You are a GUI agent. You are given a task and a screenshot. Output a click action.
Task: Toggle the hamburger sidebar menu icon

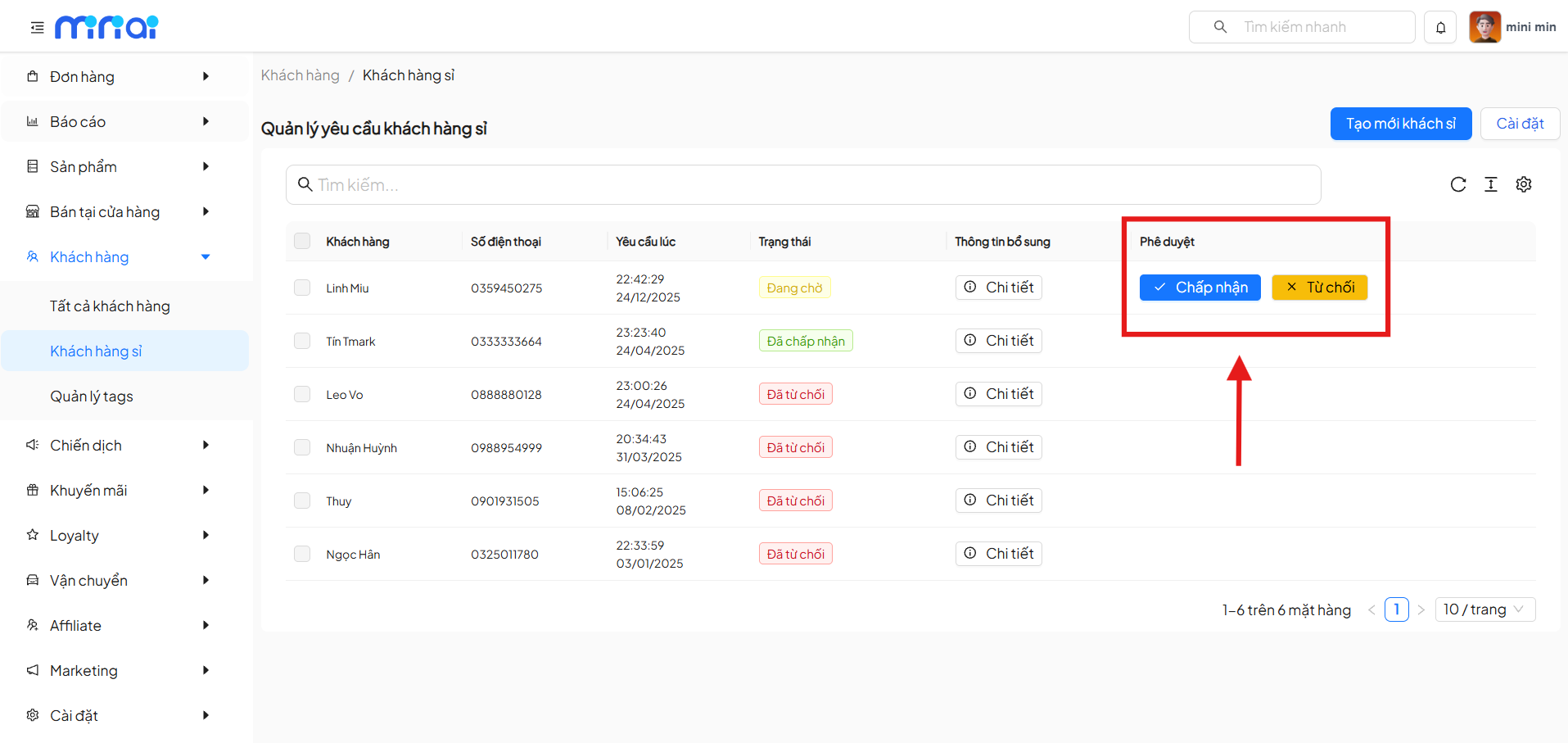[x=37, y=28]
